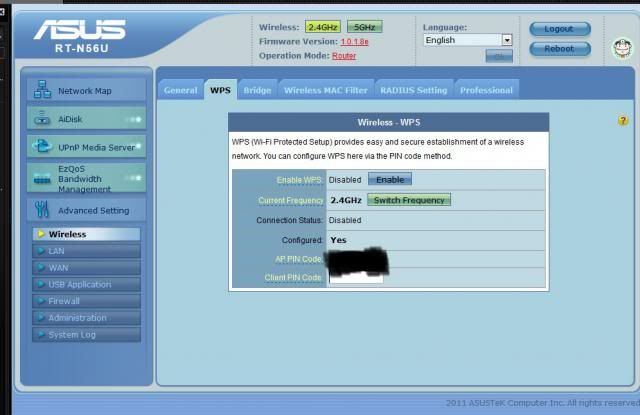Click the EzQoS Bandwidth Management icon
This screenshot has width=640, height=415.
42,178
